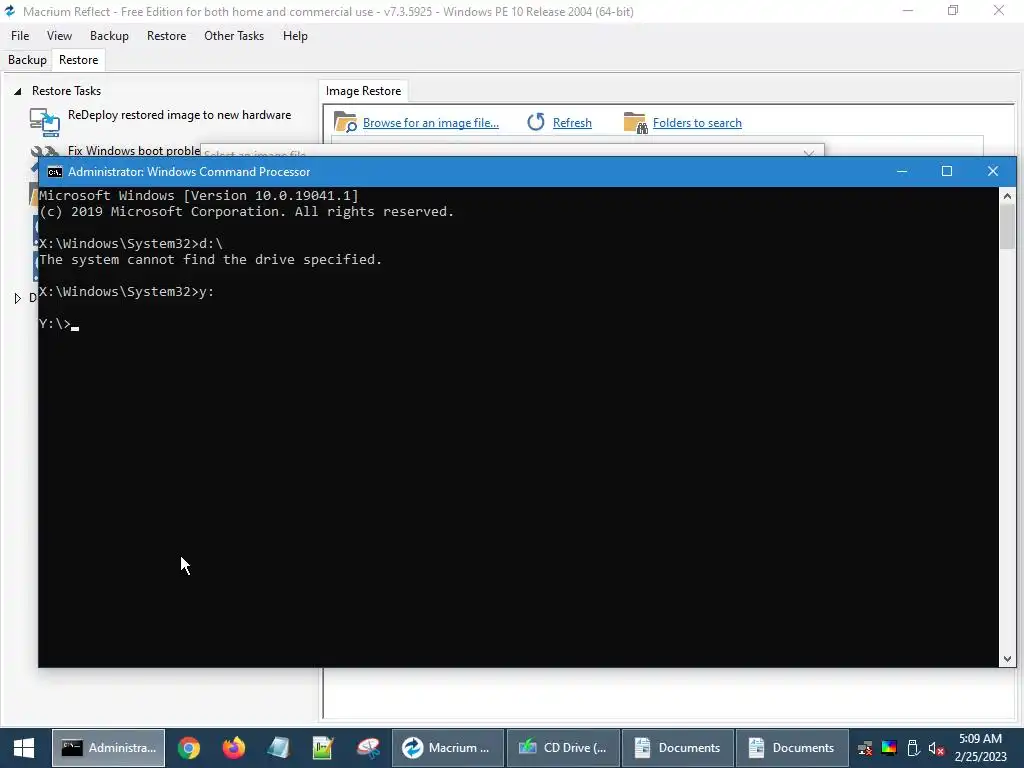1024x768 pixels.
Task: Open the Windows Start button
Action: [24, 748]
